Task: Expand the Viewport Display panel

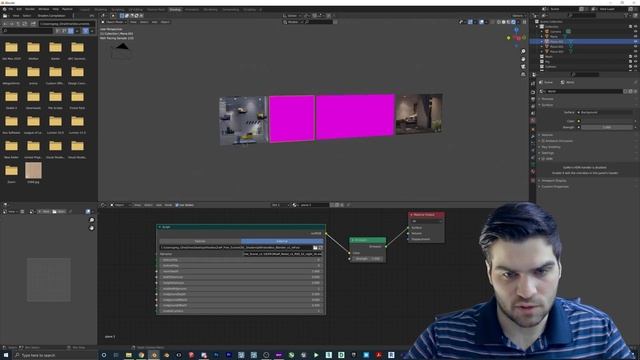Action: (553, 180)
